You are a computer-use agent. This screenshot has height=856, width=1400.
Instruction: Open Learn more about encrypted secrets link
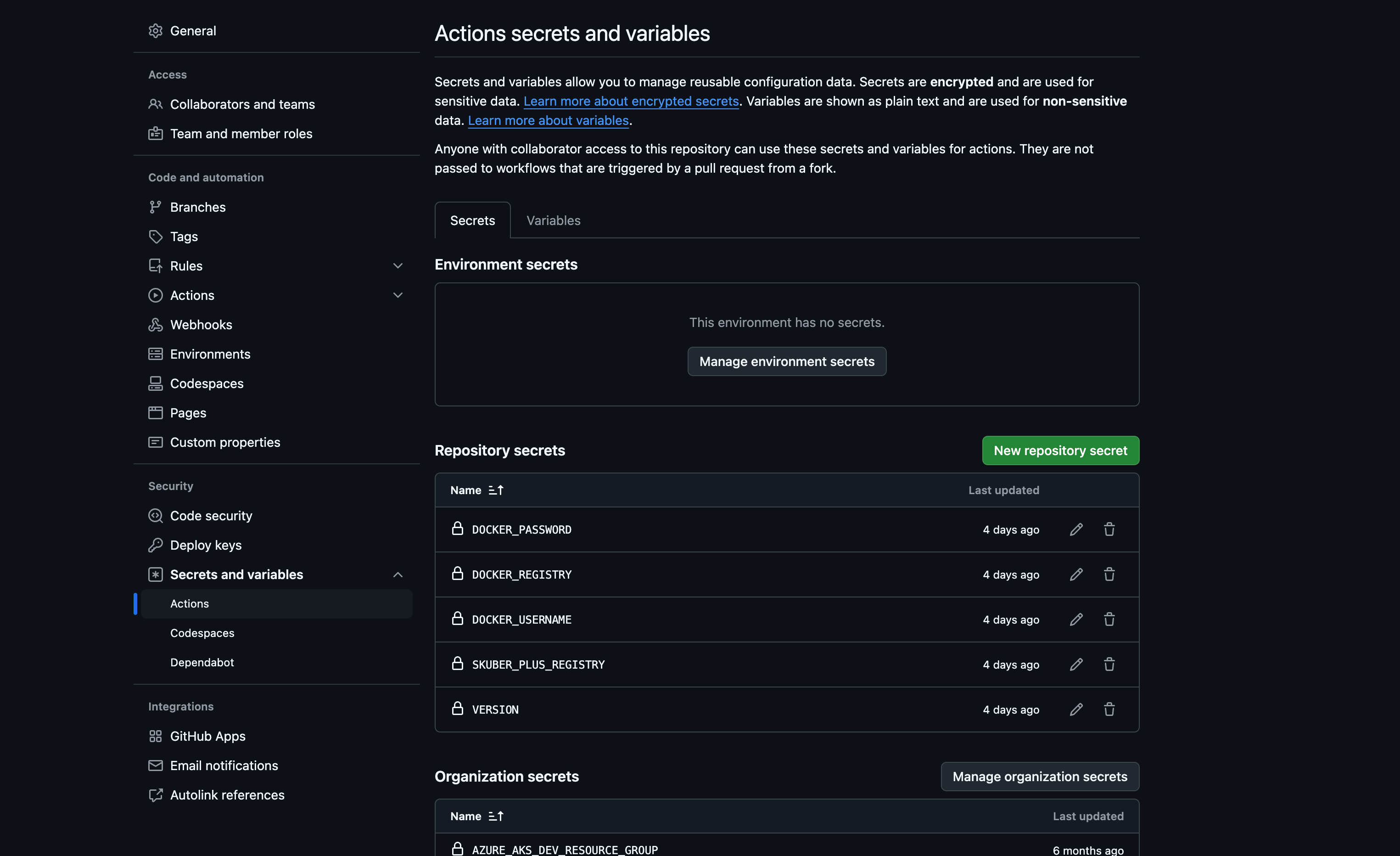pyautogui.click(x=631, y=101)
